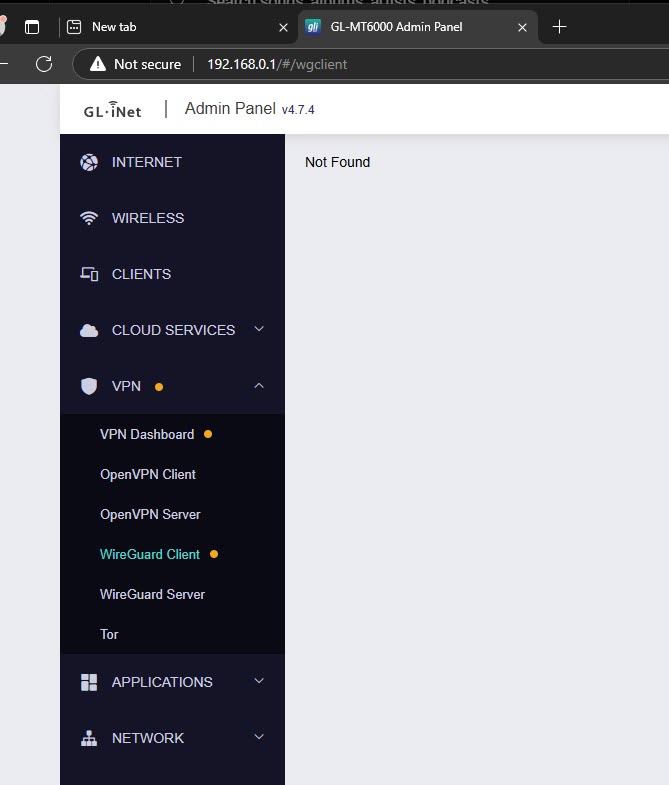Open the VPN Dashboard page
Screen dimensions: 669x785
click(x=147, y=434)
